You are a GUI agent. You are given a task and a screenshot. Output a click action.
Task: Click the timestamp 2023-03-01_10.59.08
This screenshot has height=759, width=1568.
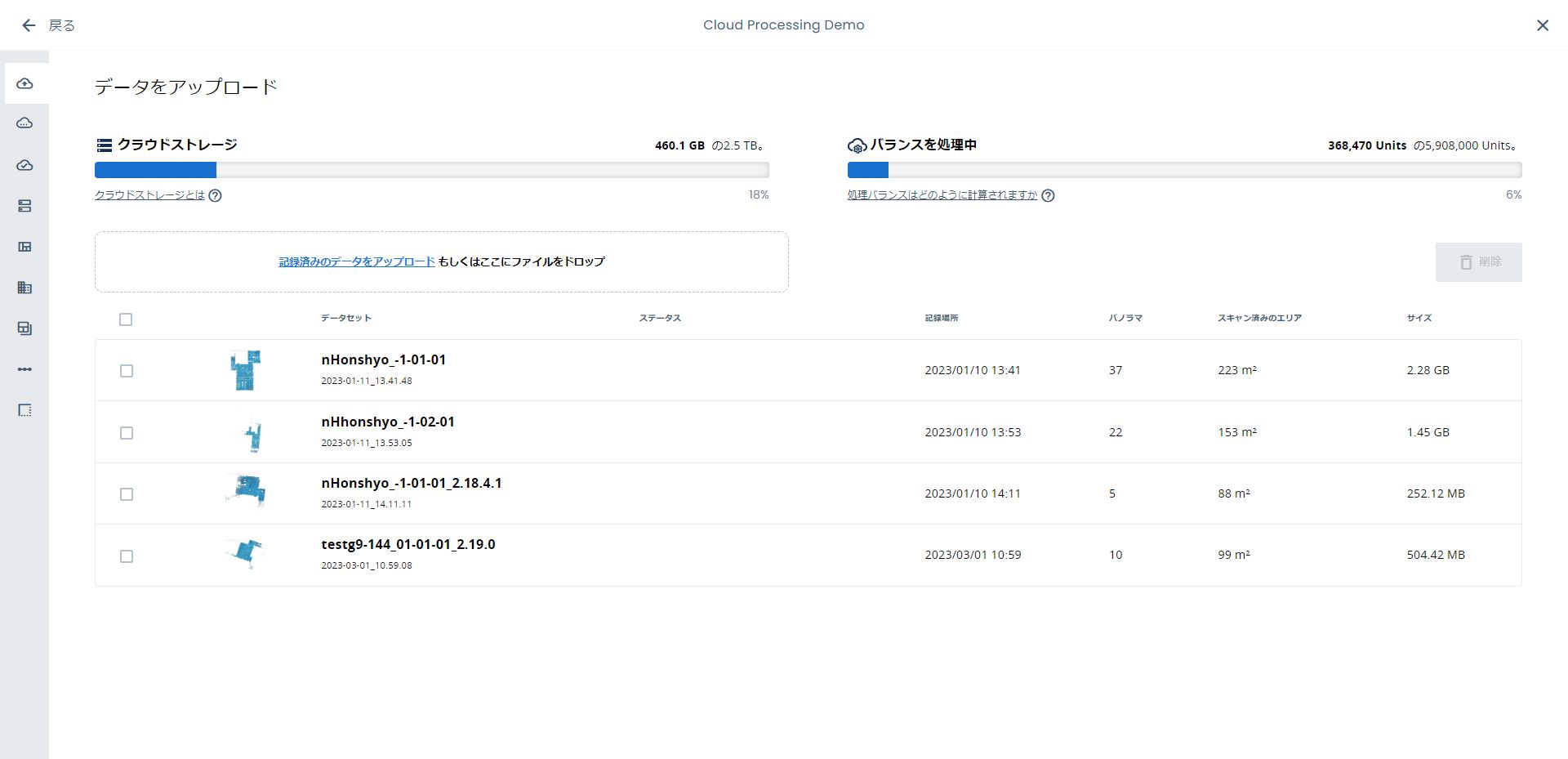pos(367,565)
